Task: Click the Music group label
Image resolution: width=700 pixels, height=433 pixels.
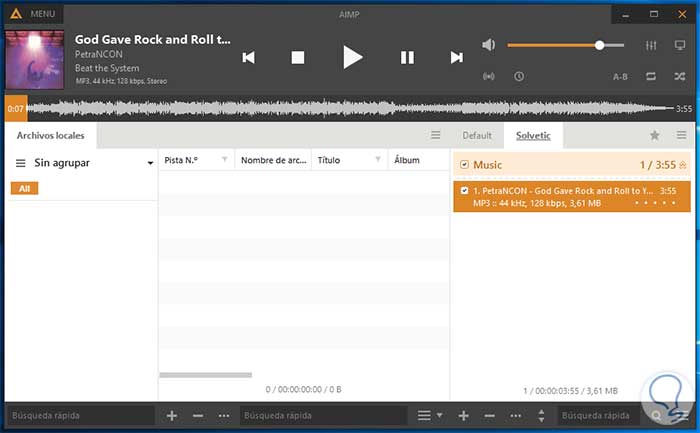Action: tap(487, 165)
